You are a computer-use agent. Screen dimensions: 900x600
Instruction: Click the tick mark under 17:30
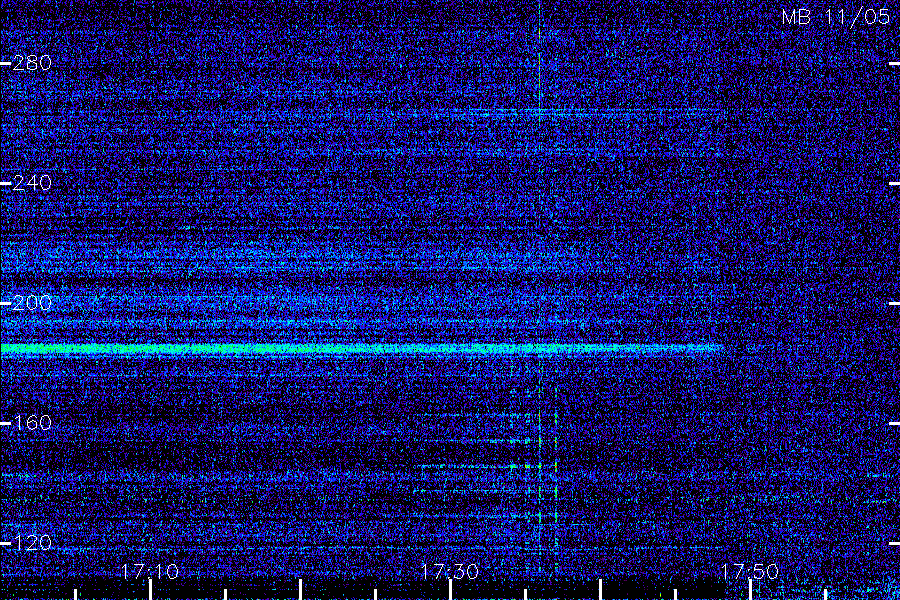(x=450, y=590)
